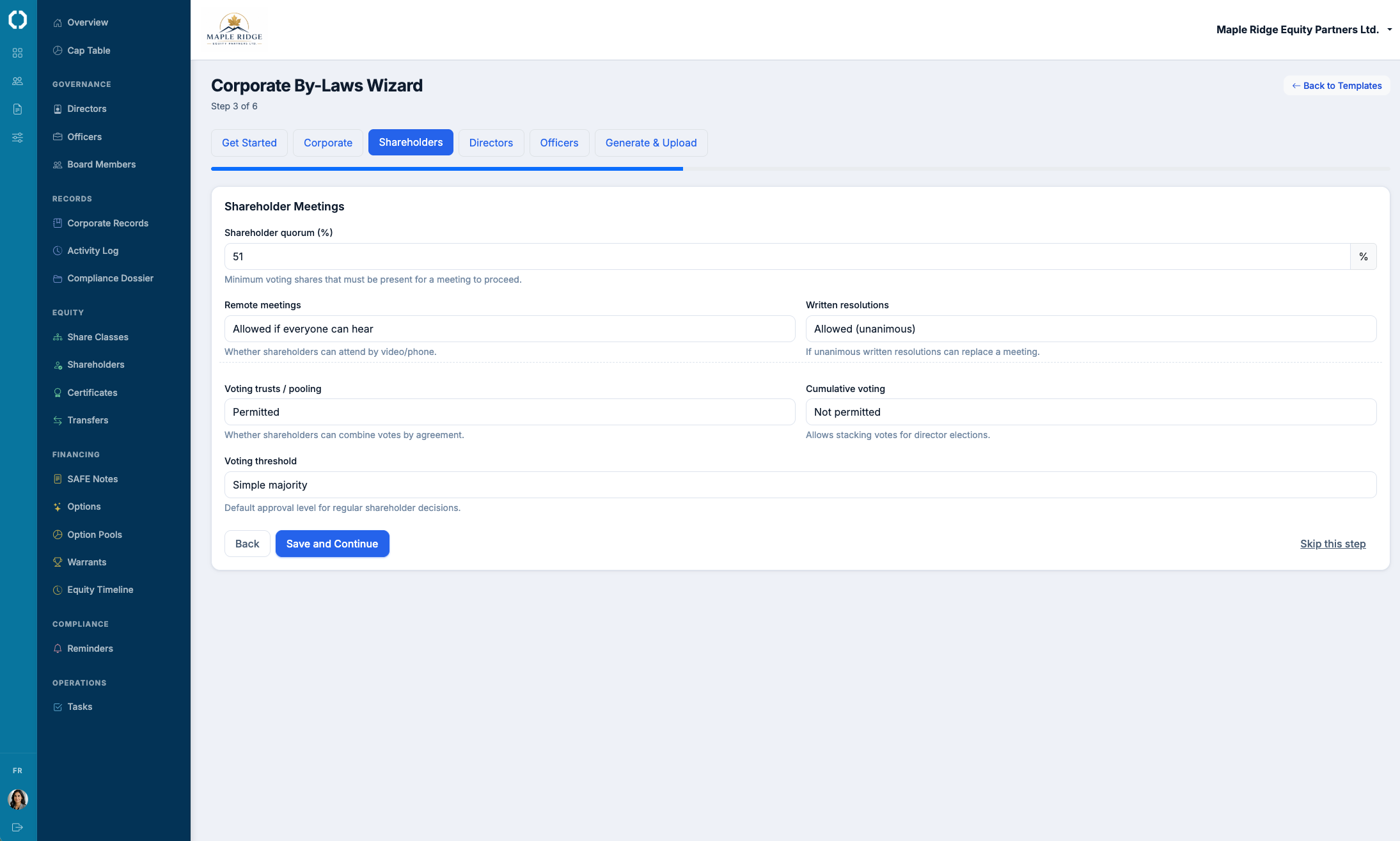This screenshot has width=1400, height=841.
Task: Click the Shareholder quorum input field
Action: coord(787,256)
